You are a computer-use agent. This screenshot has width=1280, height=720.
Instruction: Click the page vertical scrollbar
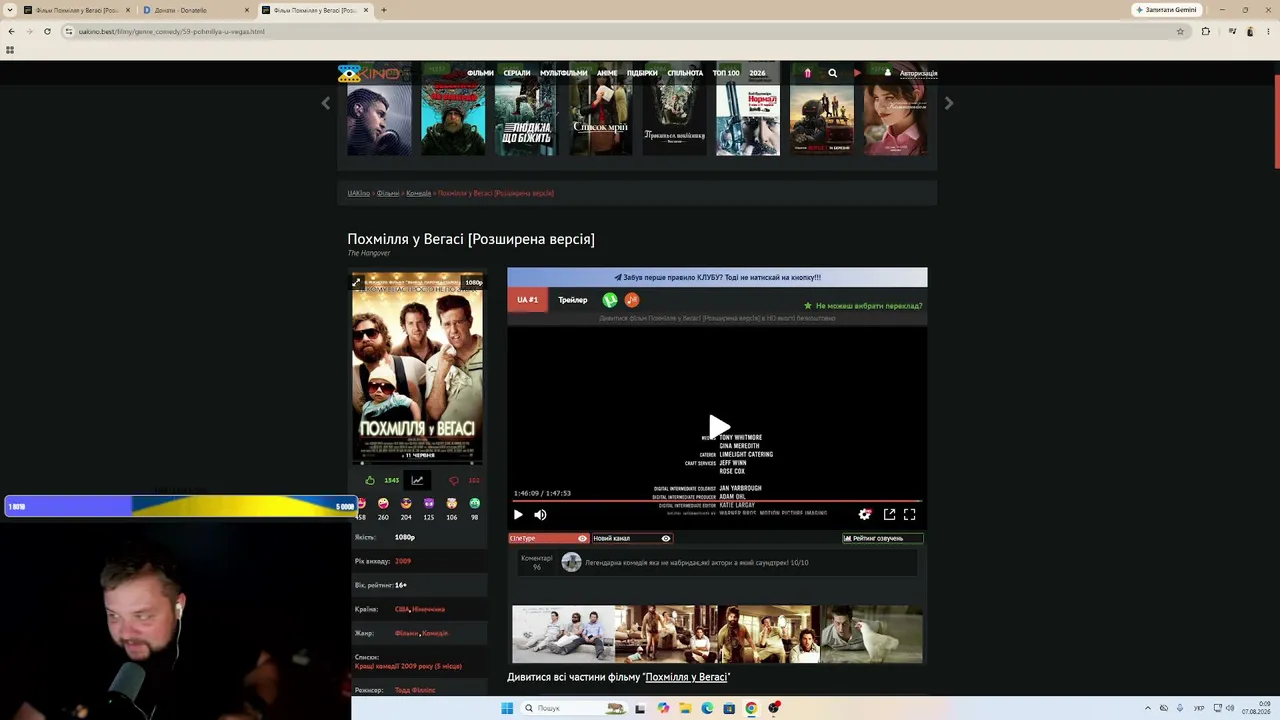point(1276,121)
